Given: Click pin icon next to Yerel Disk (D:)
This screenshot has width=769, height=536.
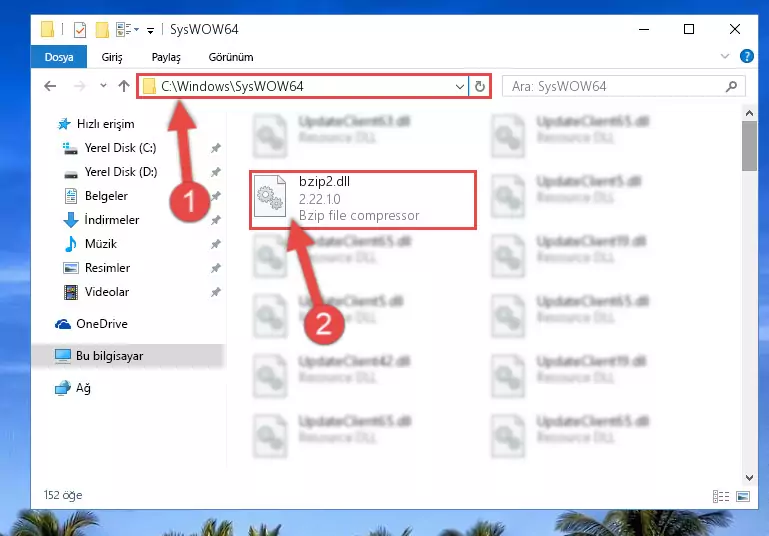Looking at the screenshot, I should 216,172.
